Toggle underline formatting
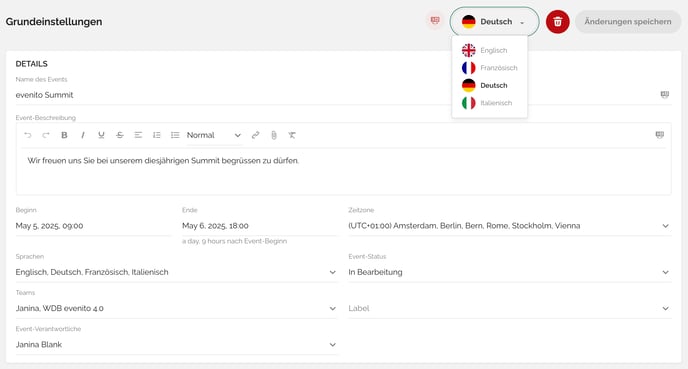This screenshot has width=688, height=369. pyautogui.click(x=101, y=135)
